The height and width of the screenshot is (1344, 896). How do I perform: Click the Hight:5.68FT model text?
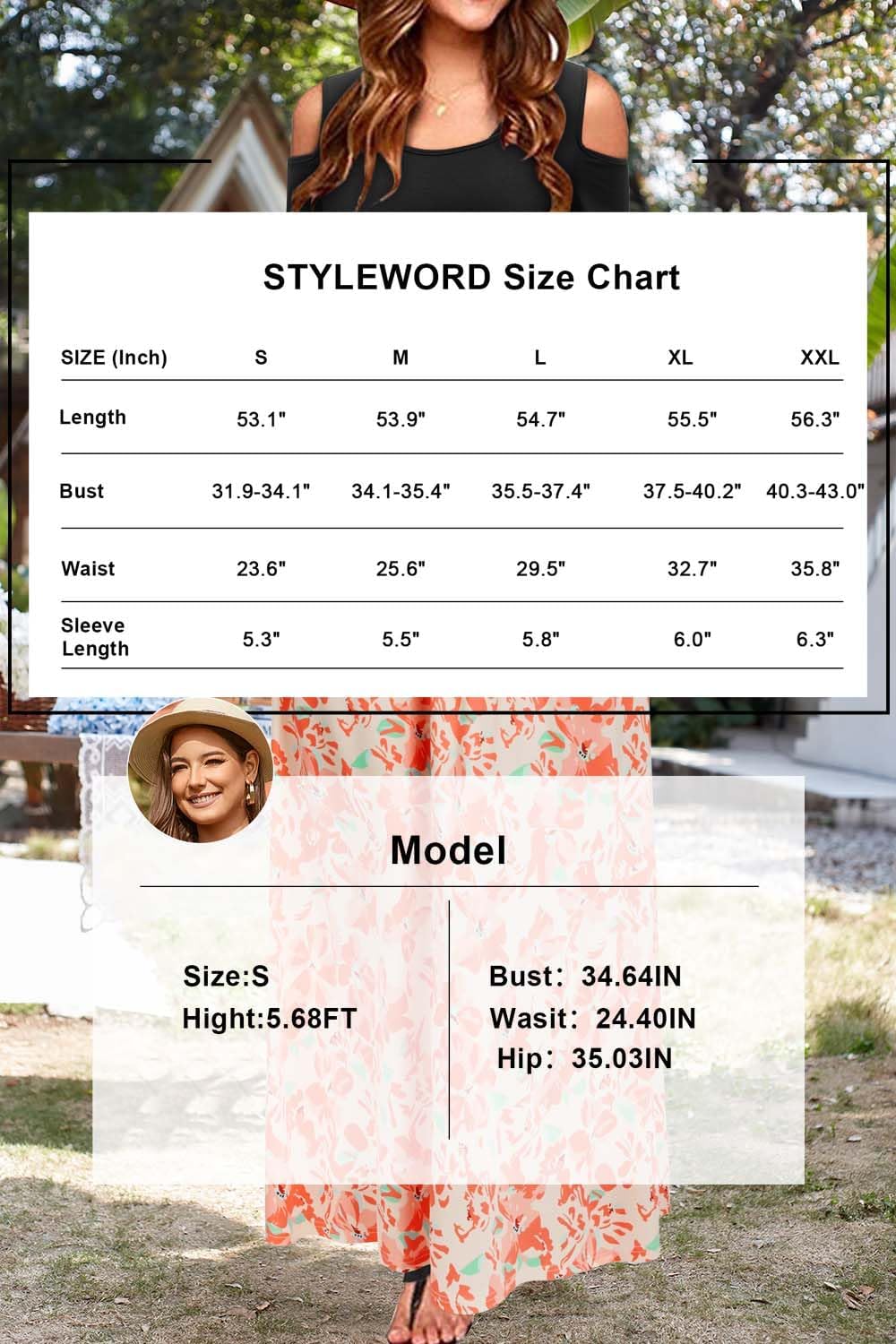[x=269, y=1019]
